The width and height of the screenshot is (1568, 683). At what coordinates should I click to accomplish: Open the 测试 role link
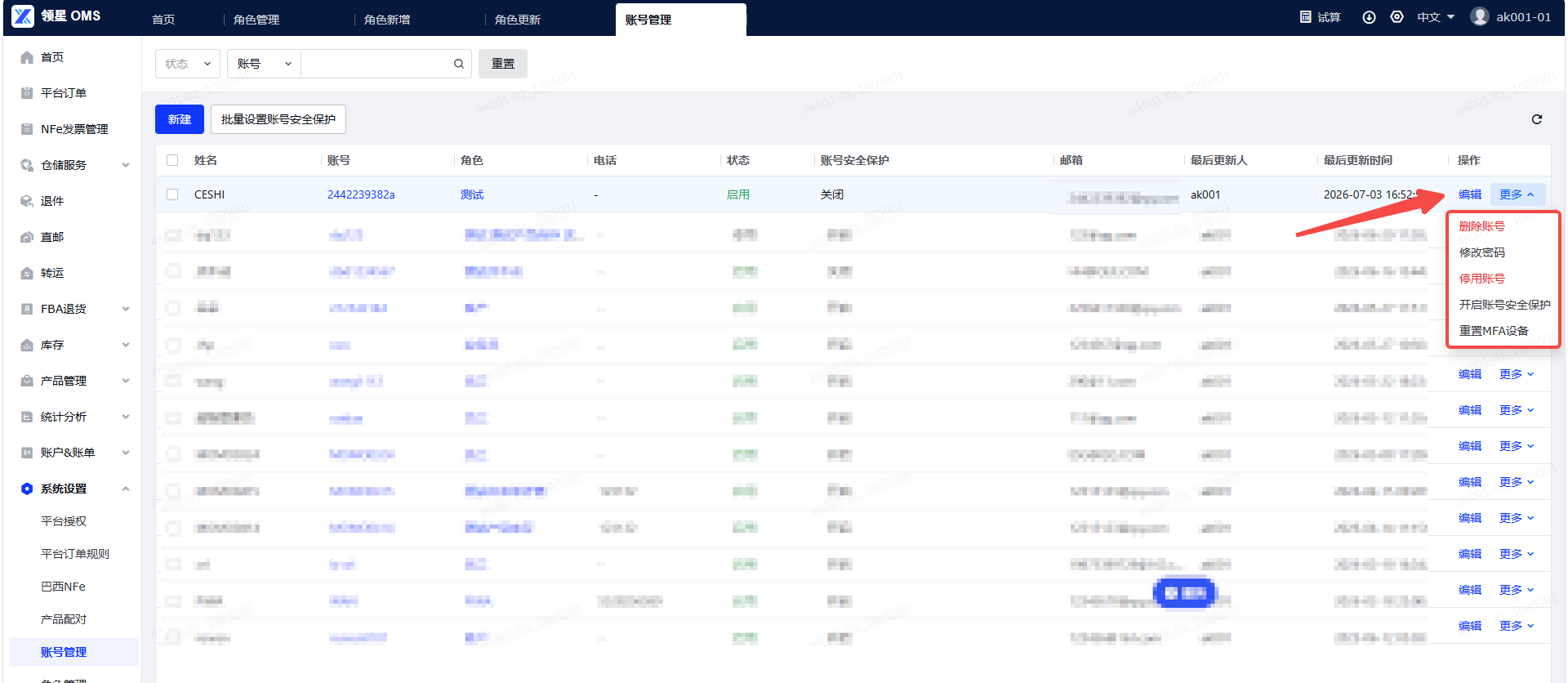(472, 194)
